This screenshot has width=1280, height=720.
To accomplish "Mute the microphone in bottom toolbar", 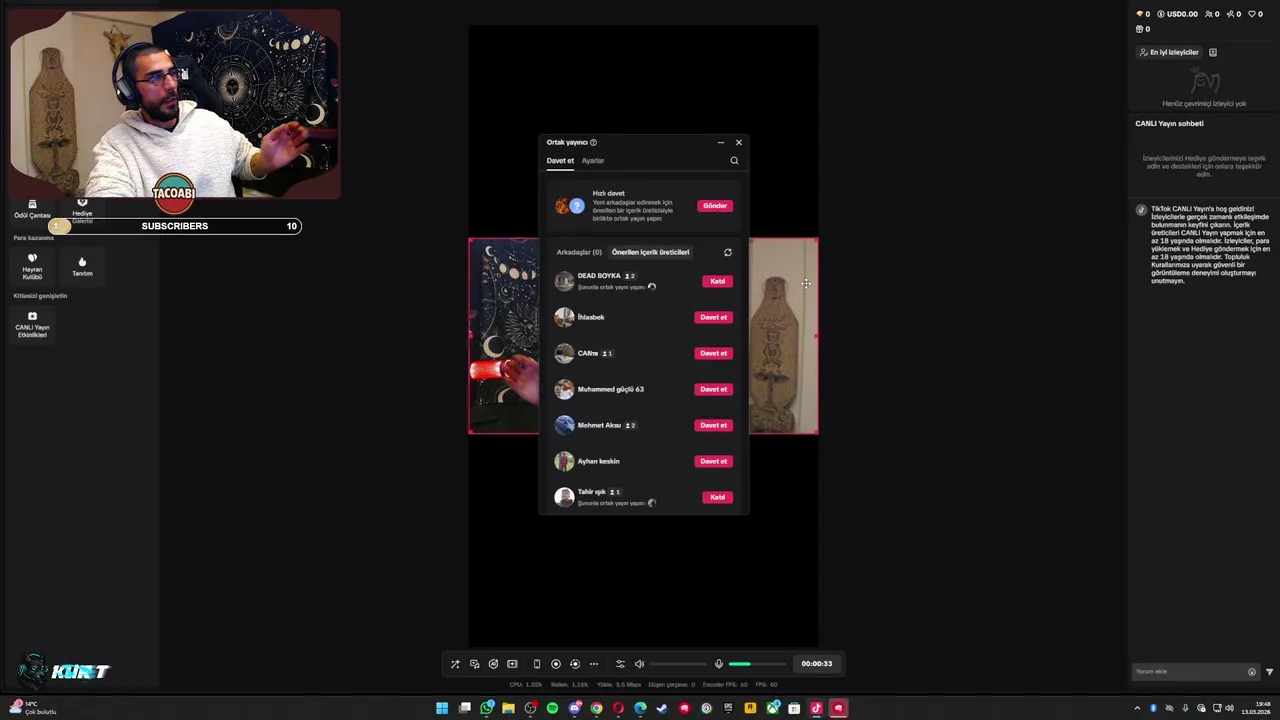I will click(718, 664).
